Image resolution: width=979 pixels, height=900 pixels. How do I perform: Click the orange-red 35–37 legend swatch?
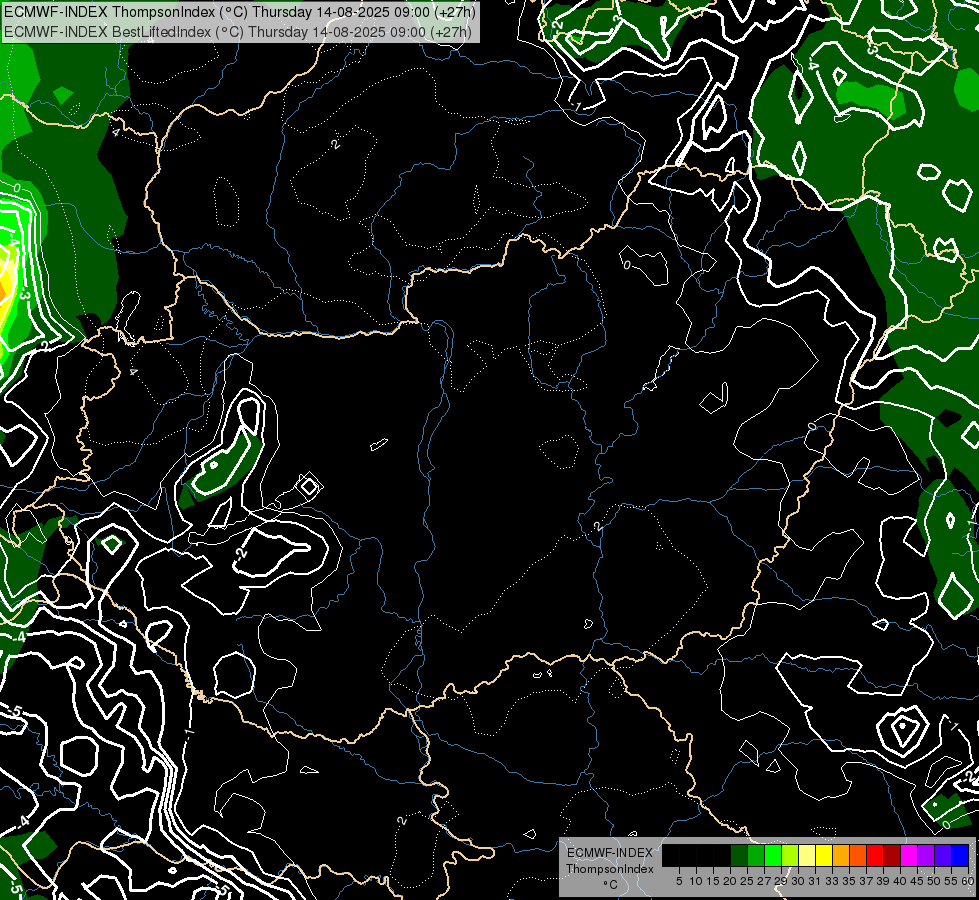point(858,856)
